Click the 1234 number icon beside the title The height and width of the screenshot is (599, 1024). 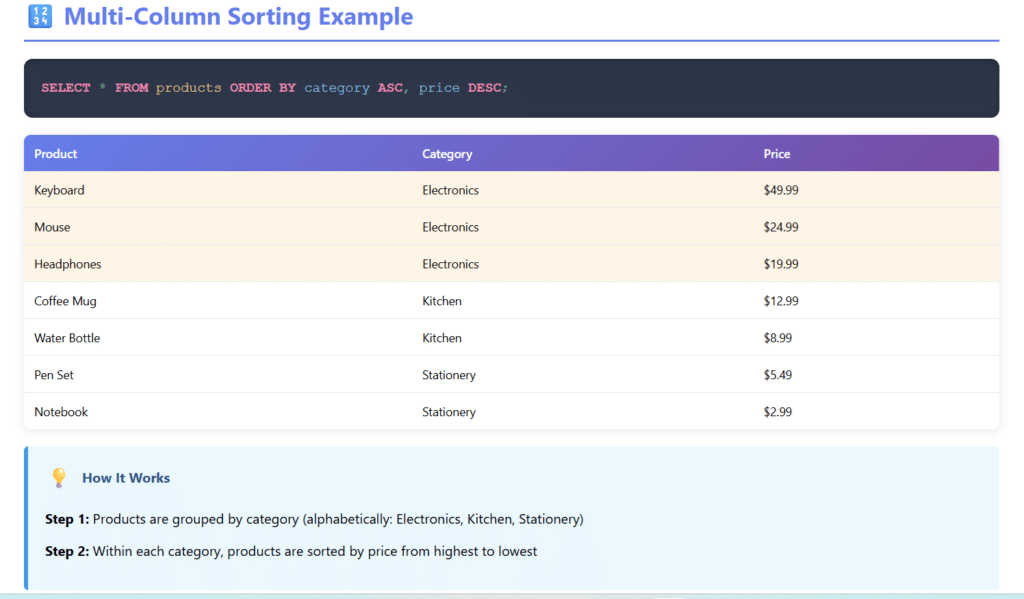40,16
